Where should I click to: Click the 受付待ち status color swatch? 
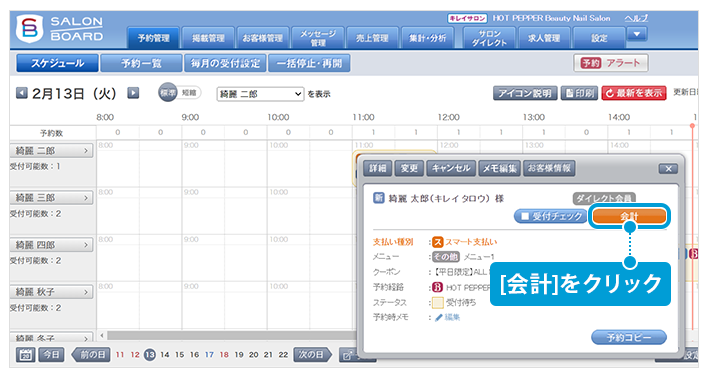437,302
